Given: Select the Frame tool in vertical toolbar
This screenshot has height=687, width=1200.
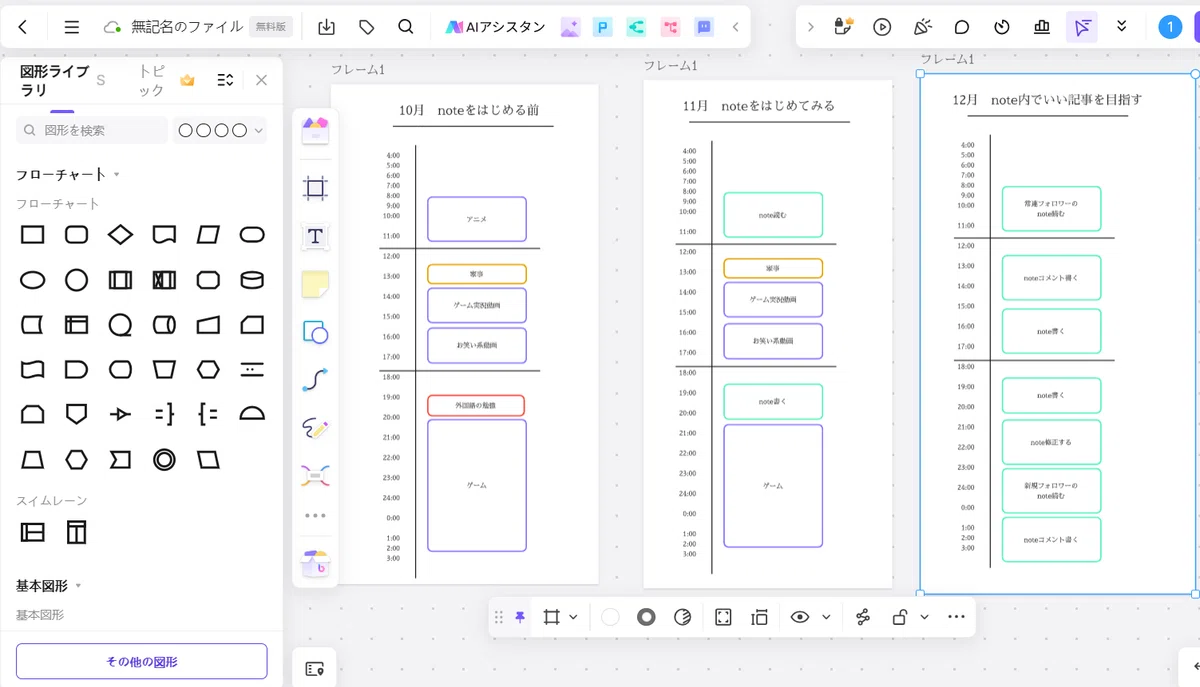Looking at the screenshot, I should pos(315,187).
